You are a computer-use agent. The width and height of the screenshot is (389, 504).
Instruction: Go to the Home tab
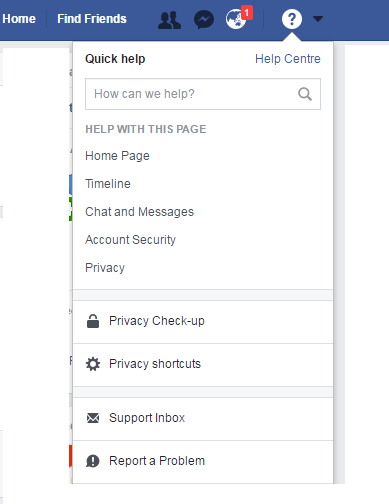click(x=19, y=19)
